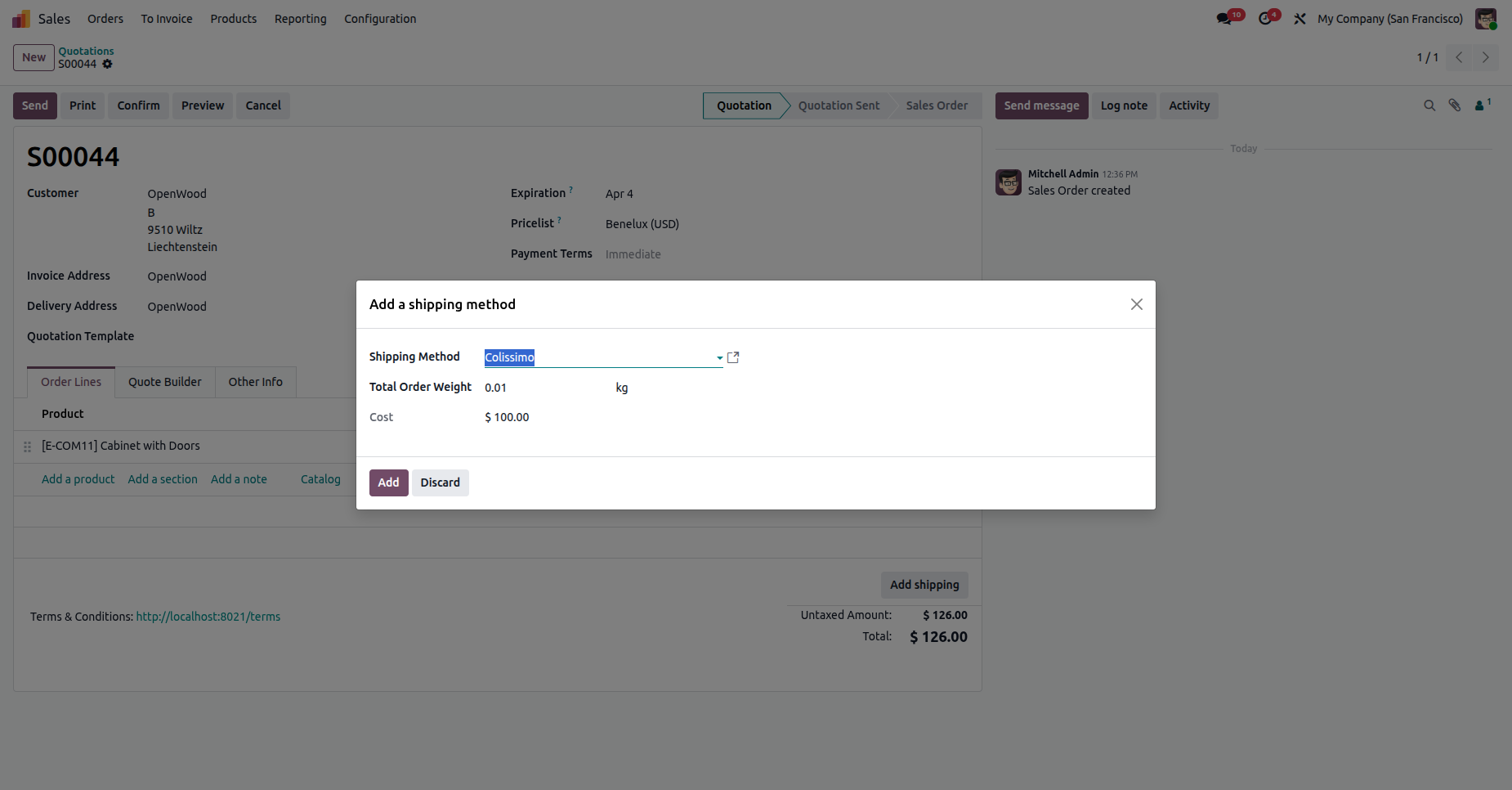Open the discuss messages icon in navbar

click(1223, 19)
